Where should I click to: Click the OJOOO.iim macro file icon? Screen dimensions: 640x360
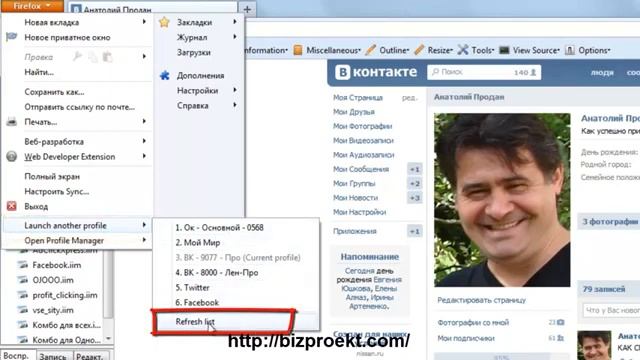tap(23, 280)
